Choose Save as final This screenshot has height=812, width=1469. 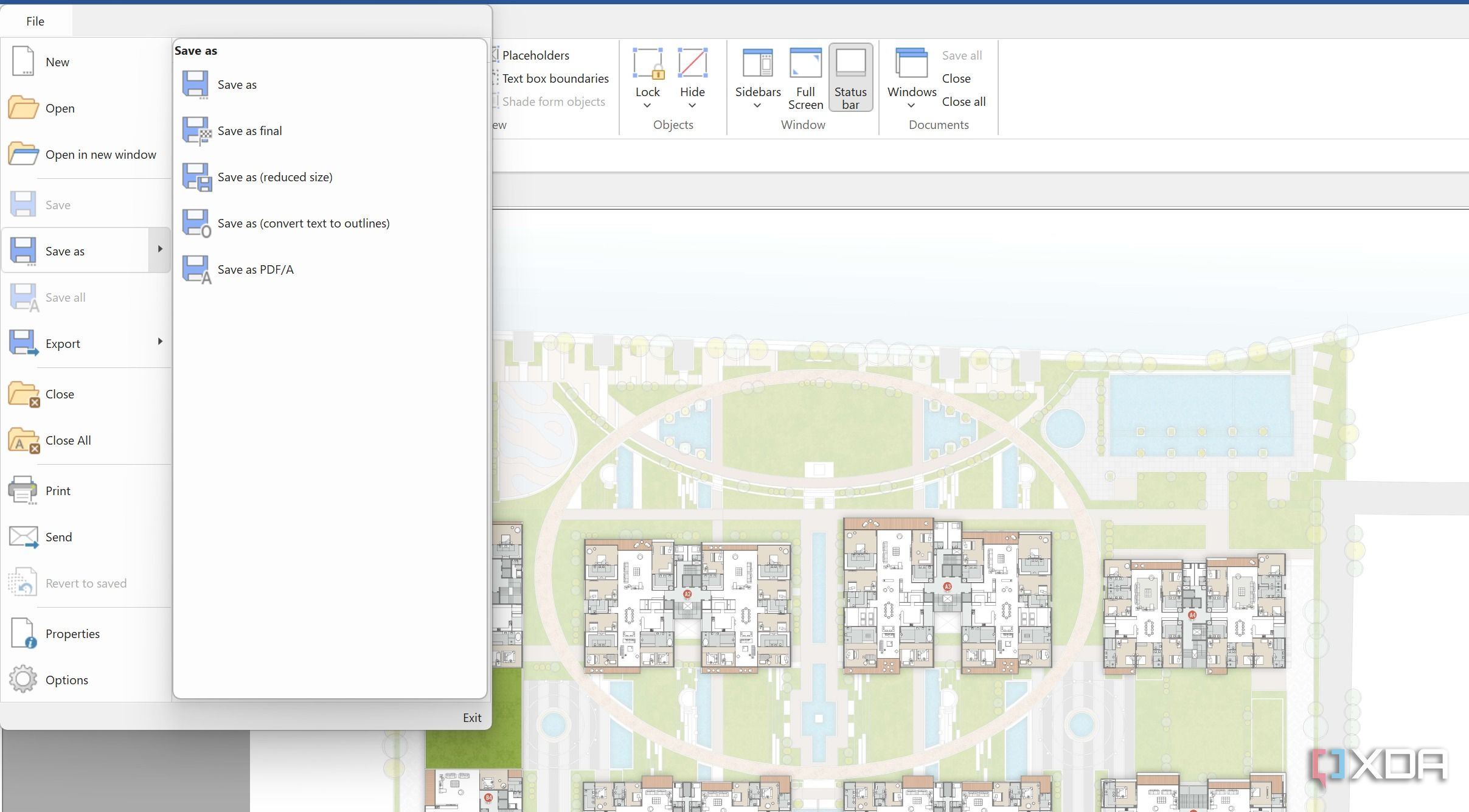[330, 131]
